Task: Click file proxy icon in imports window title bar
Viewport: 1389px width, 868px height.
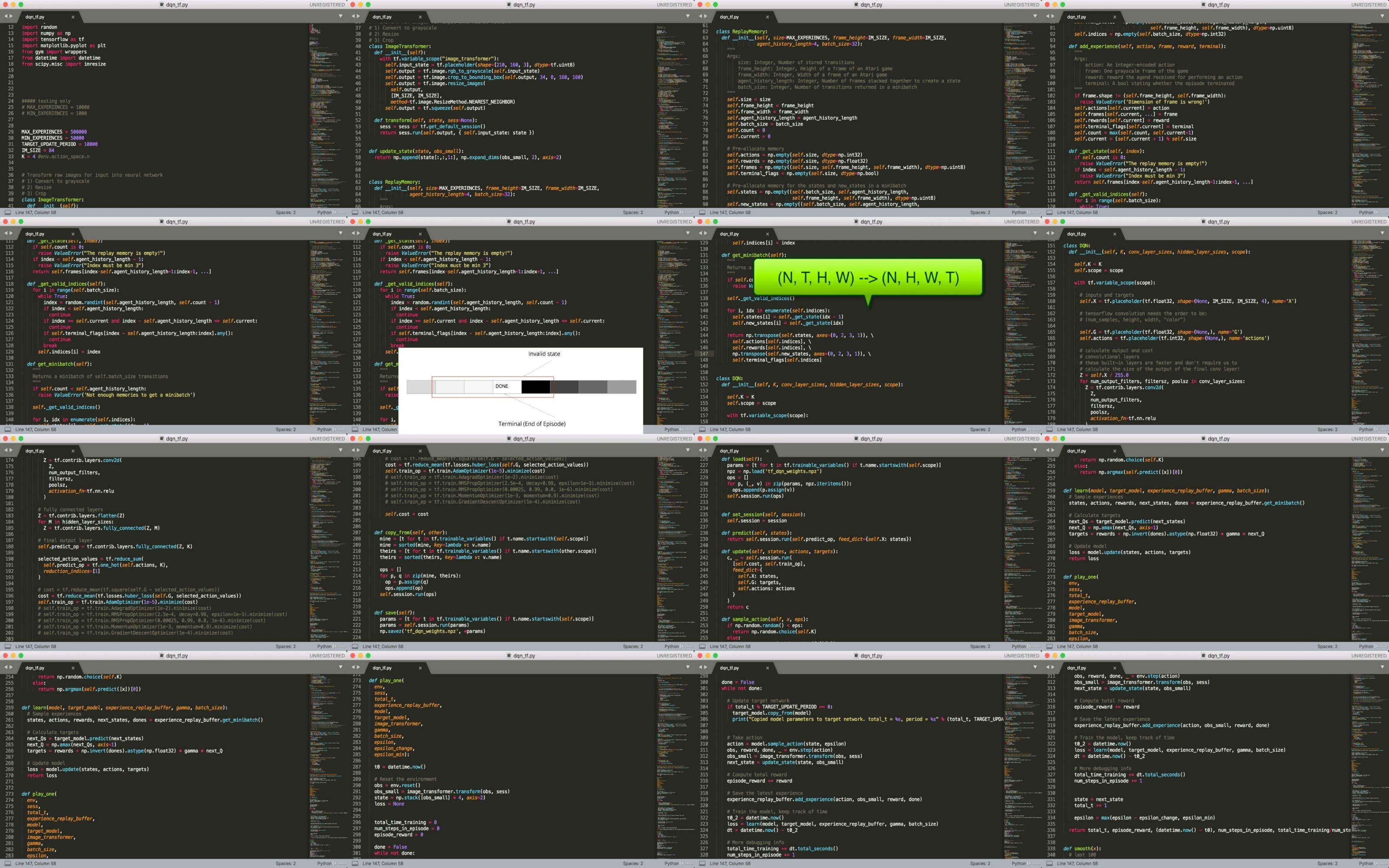Action: [161, 5]
